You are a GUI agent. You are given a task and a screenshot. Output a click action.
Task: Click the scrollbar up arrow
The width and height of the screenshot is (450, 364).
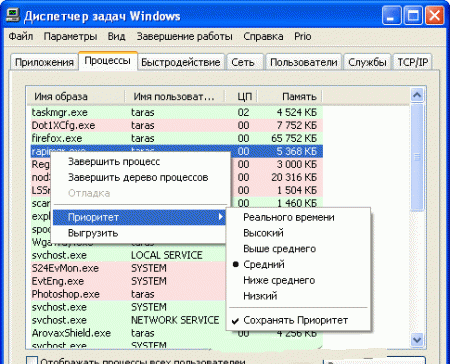(417, 95)
